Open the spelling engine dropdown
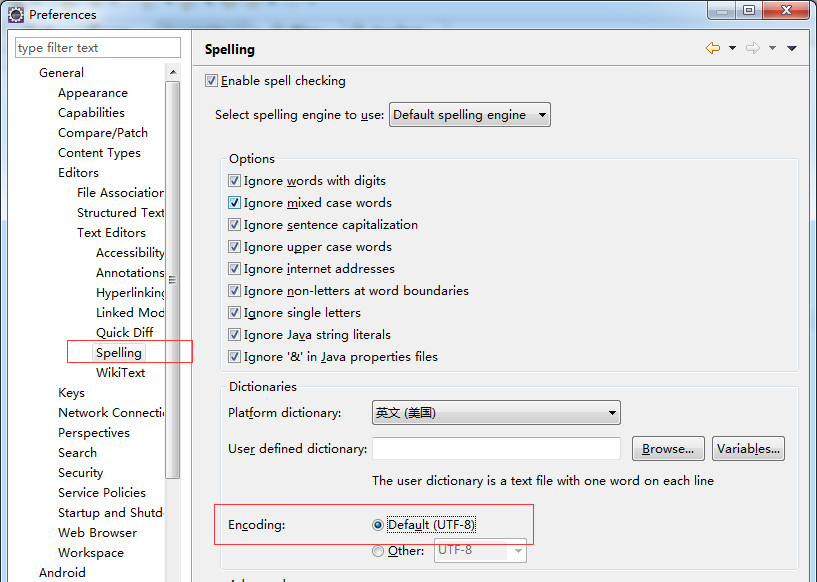 (469, 115)
